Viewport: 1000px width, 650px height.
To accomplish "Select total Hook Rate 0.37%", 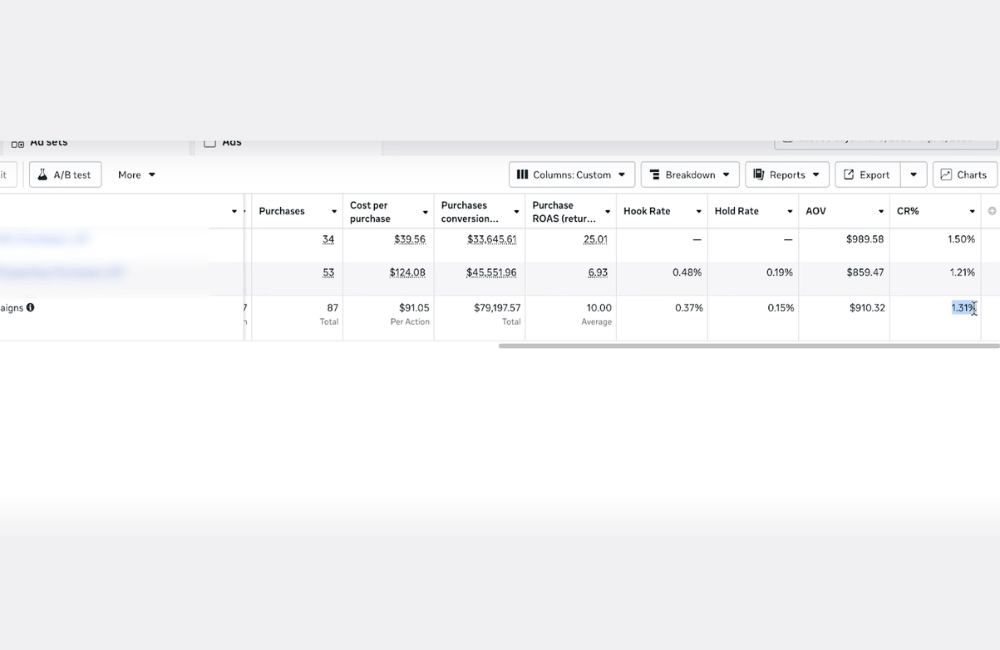I will [689, 307].
